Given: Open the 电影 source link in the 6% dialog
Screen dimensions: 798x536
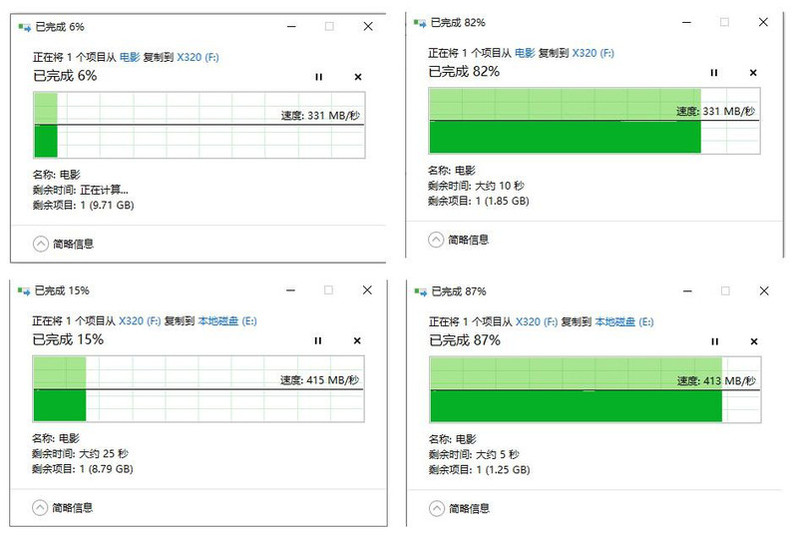Looking at the screenshot, I should [x=129, y=57].
